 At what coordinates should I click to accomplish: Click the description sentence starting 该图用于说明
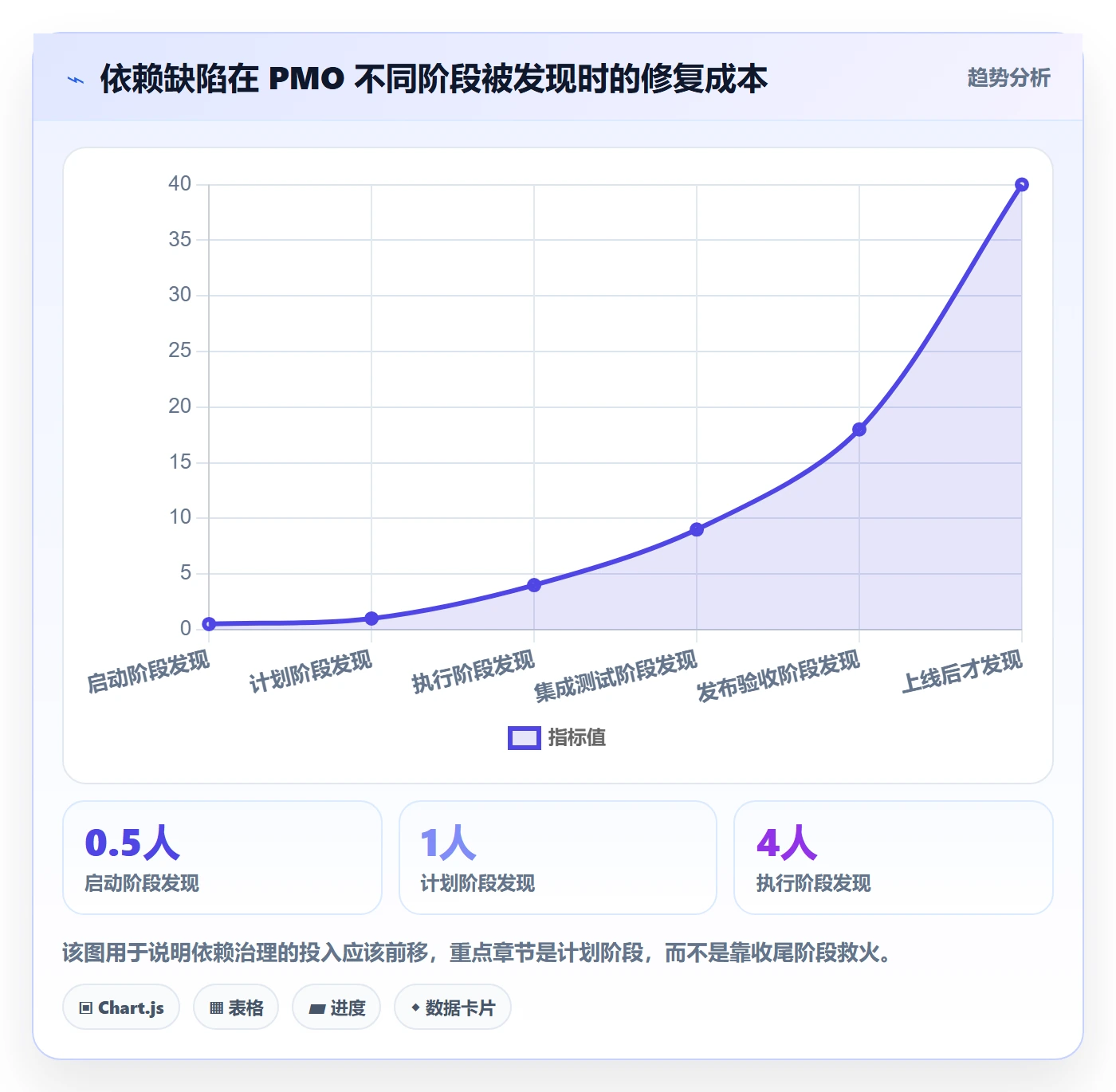click(x=477, y=953)
